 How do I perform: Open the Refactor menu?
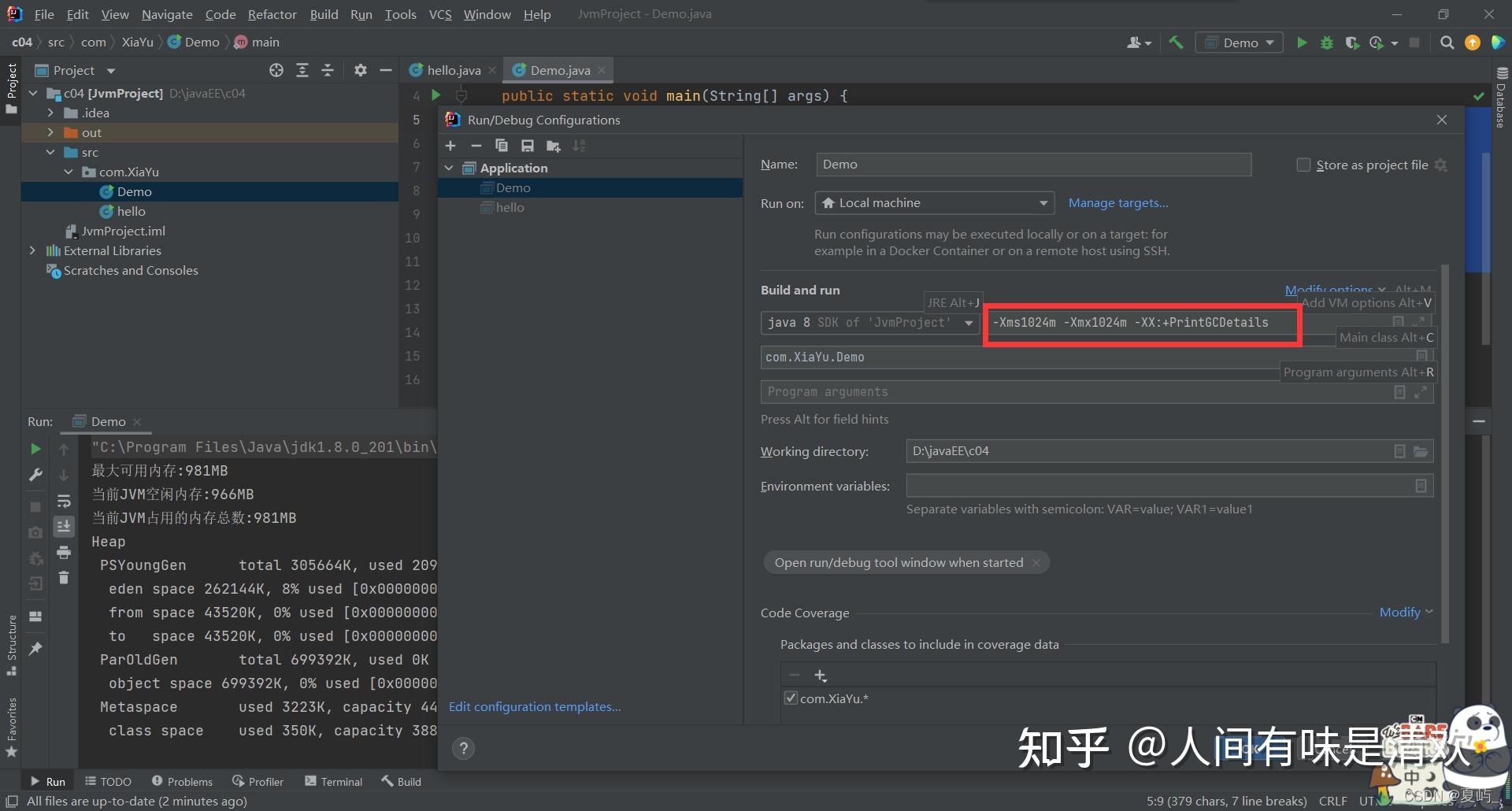coord(272,14)
